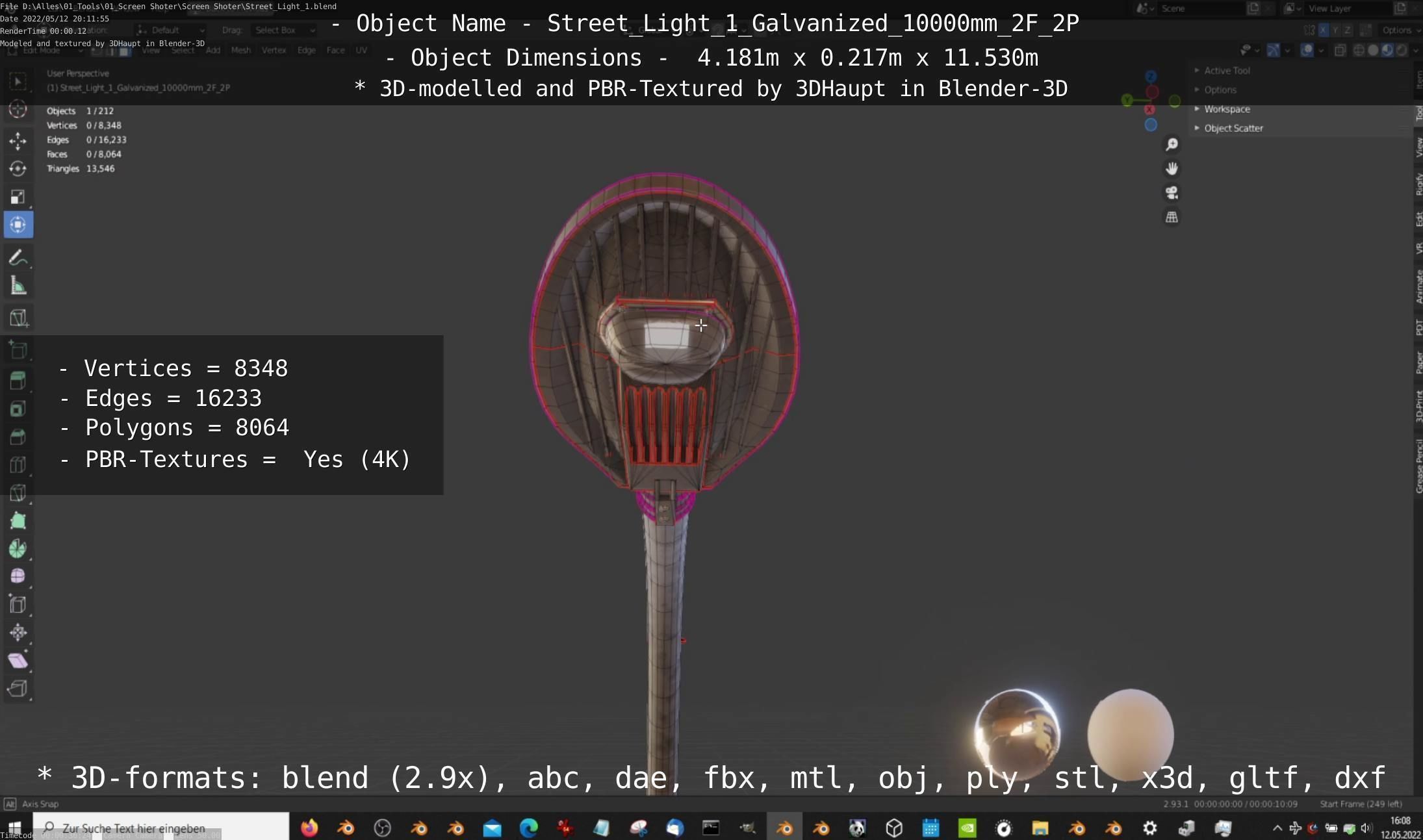Expand the Workspace panel
1423x840 pixels.
(1226, 109)
